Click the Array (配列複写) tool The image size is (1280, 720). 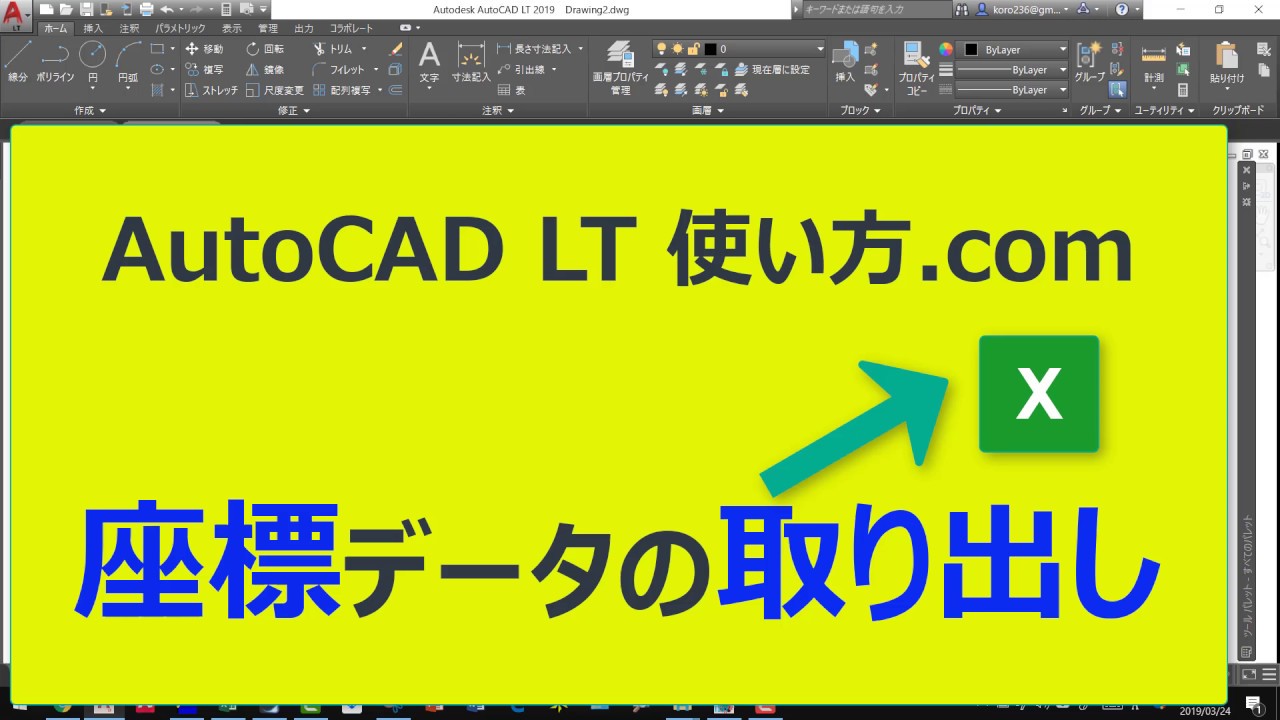click(340, 90)
